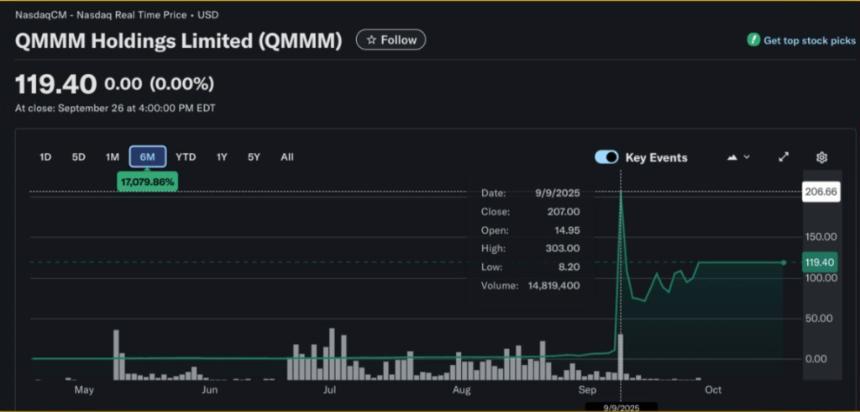
Task: Click the High 303.00 tooltip value
Action: click(565, 249)
